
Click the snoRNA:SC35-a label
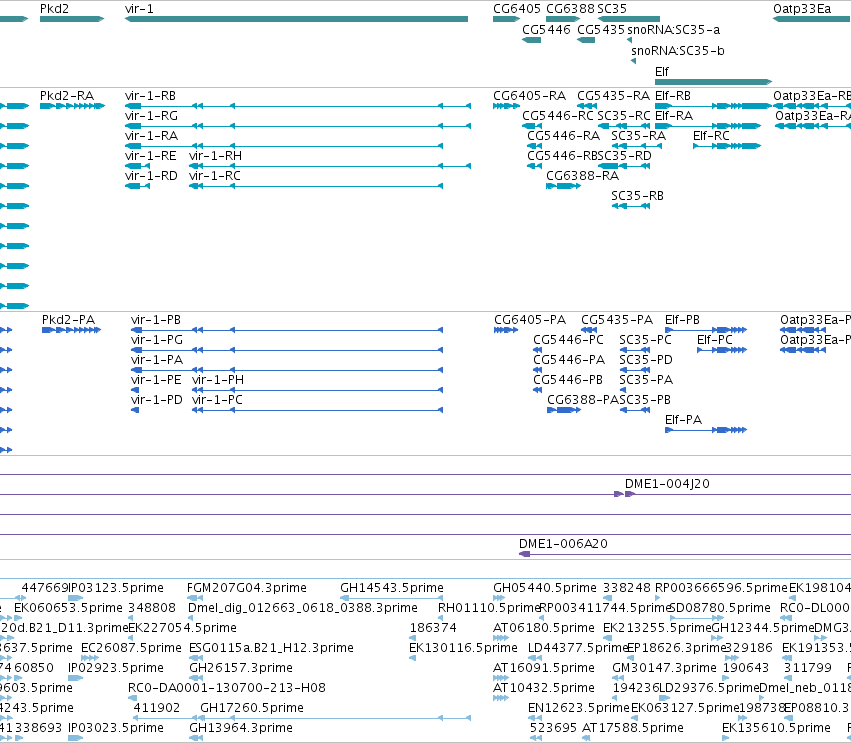click(x=674, y=29)
